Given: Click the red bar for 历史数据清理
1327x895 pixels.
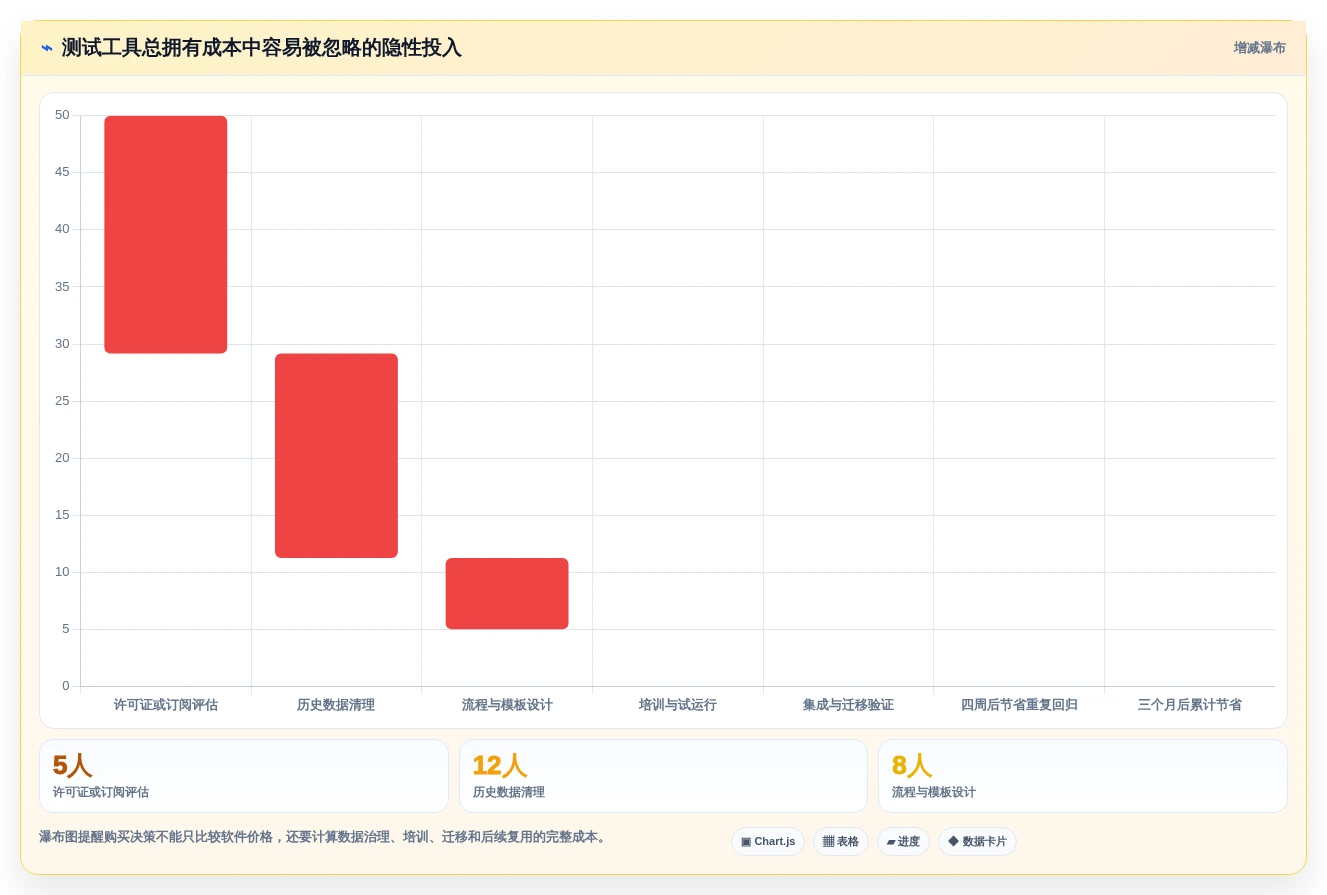Looking at the screenshot, I should point(336,456).
